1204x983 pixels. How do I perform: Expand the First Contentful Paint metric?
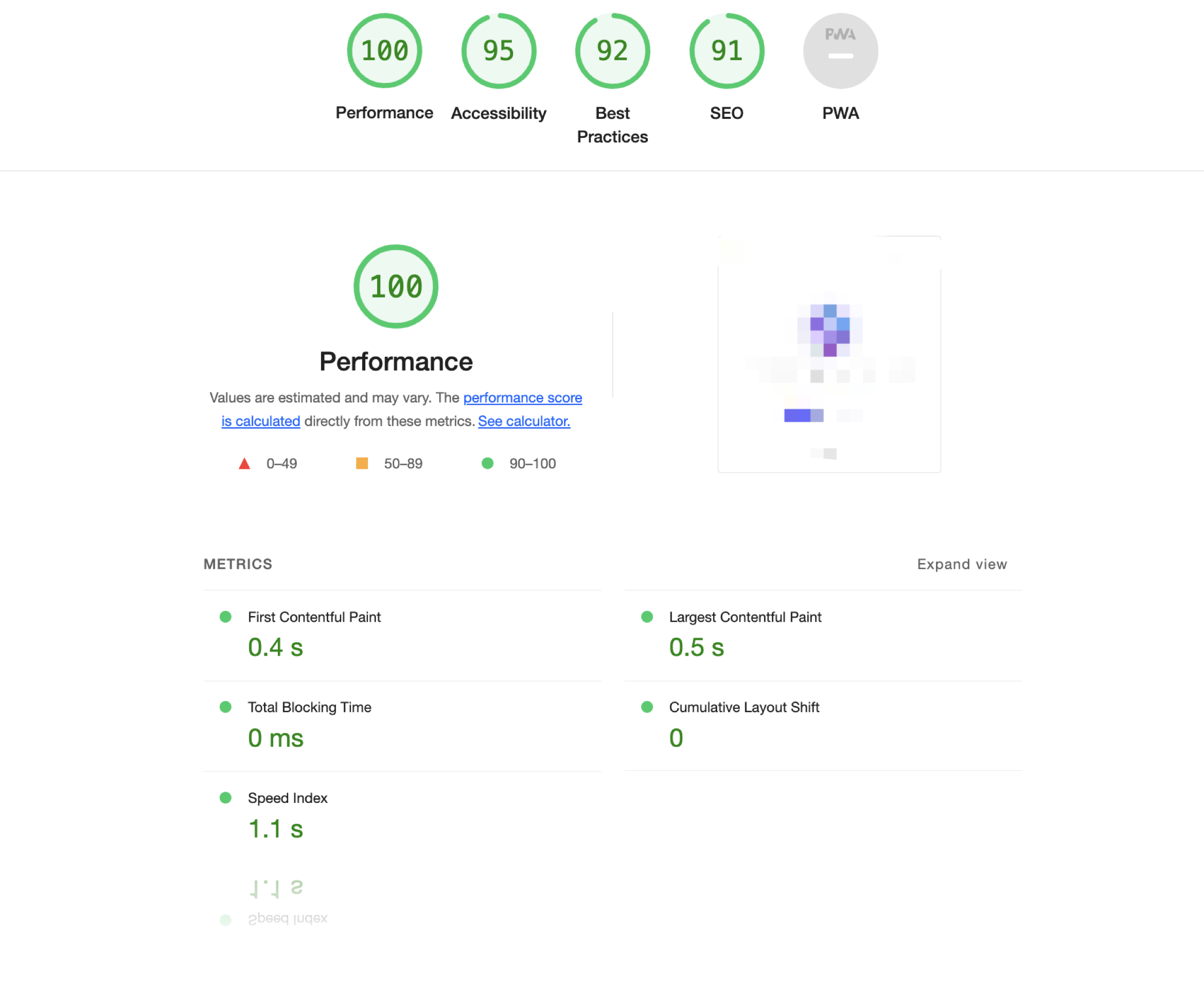tap(314, 617)
